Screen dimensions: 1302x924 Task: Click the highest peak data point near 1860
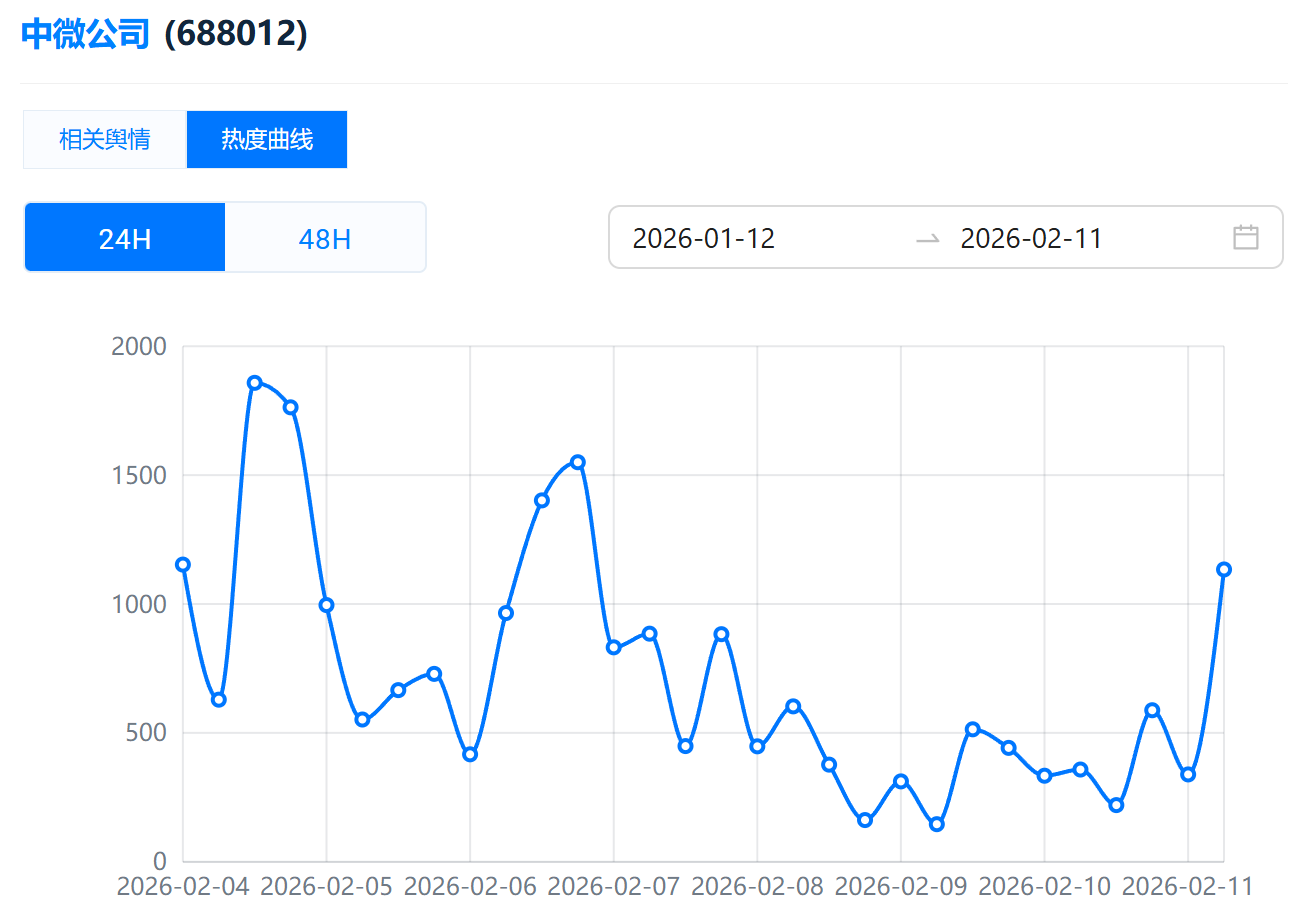pyautogui.click(x=255, y=383)
